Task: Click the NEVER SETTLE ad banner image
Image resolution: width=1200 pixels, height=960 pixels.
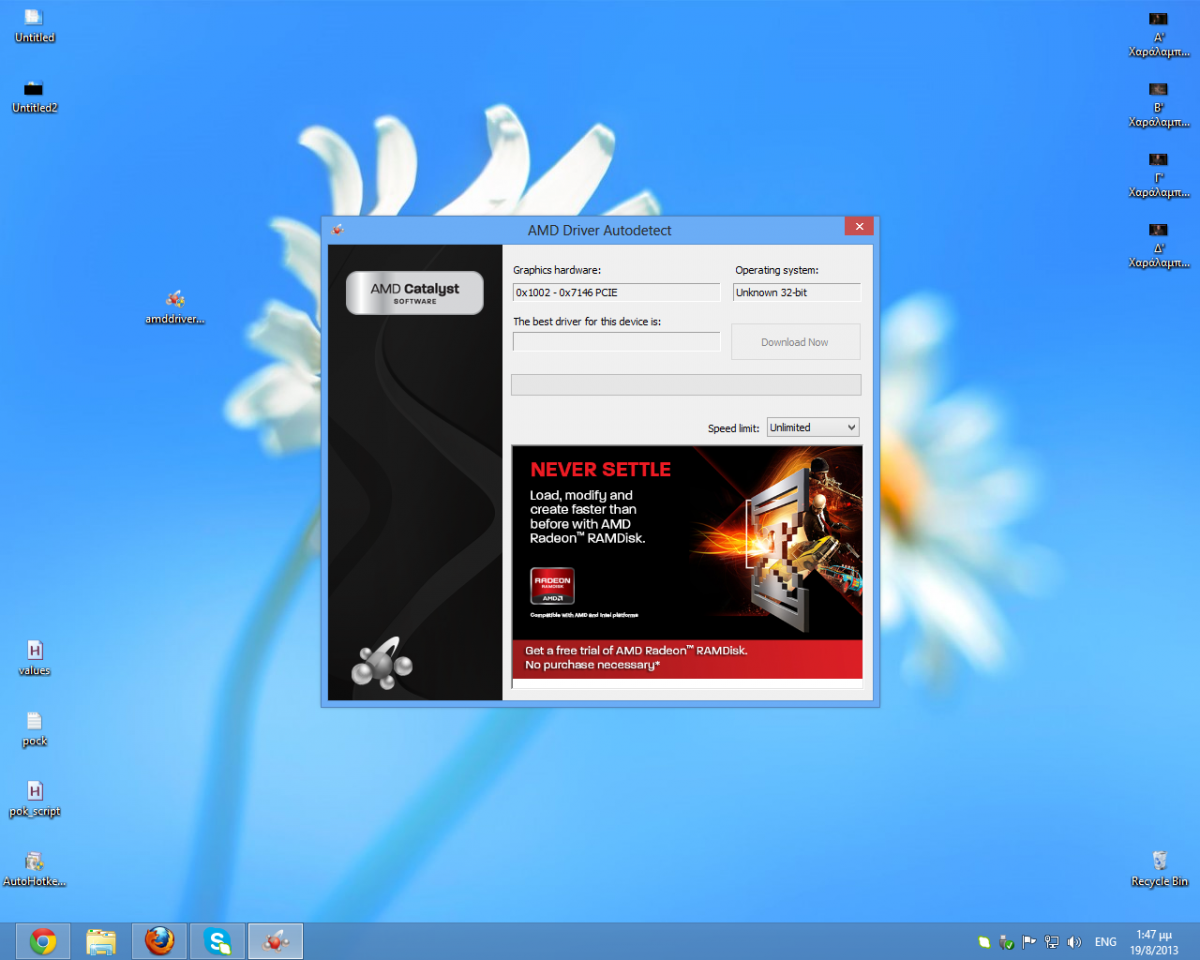Action: 687,543
